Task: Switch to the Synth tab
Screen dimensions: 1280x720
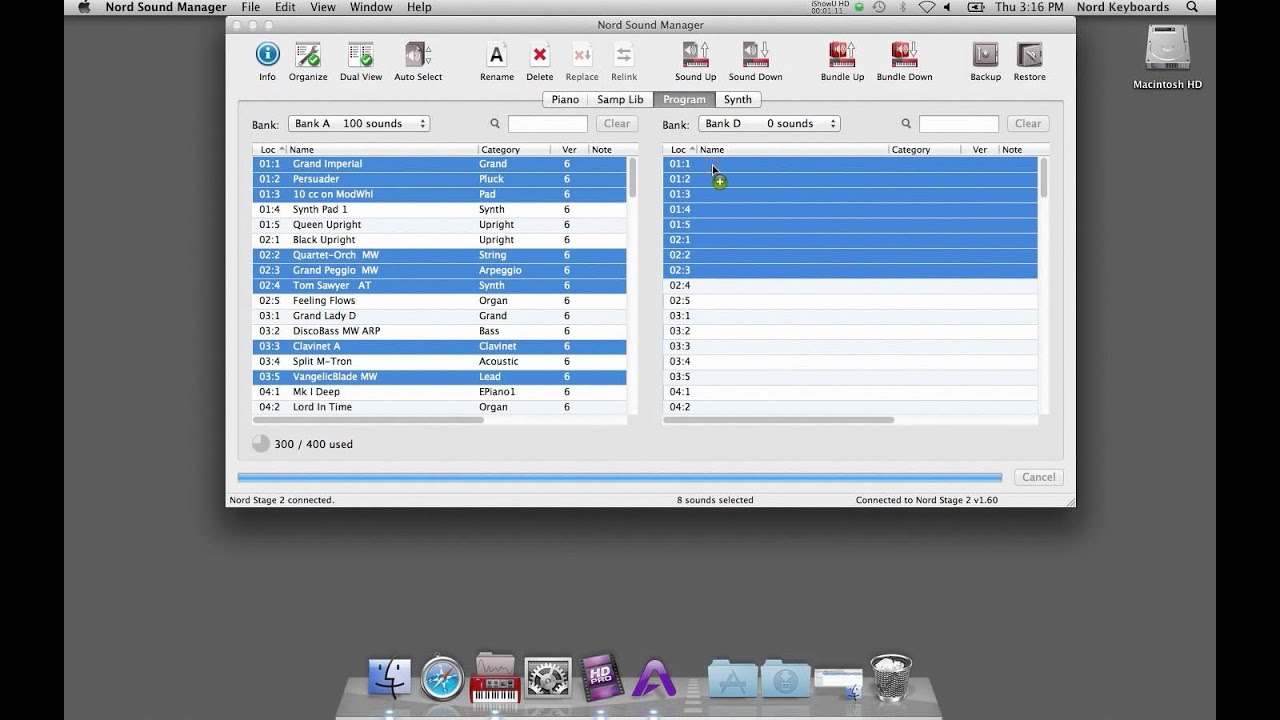Action: (738, 99)
